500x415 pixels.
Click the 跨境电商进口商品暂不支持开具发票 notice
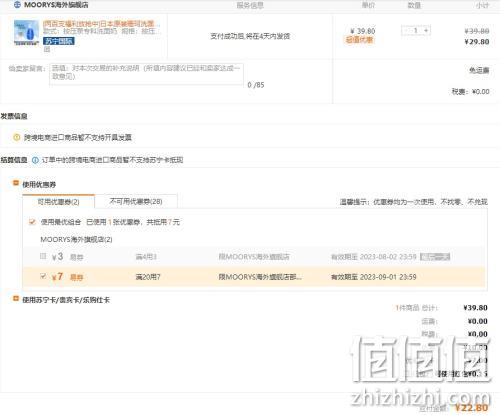(78, 137)
